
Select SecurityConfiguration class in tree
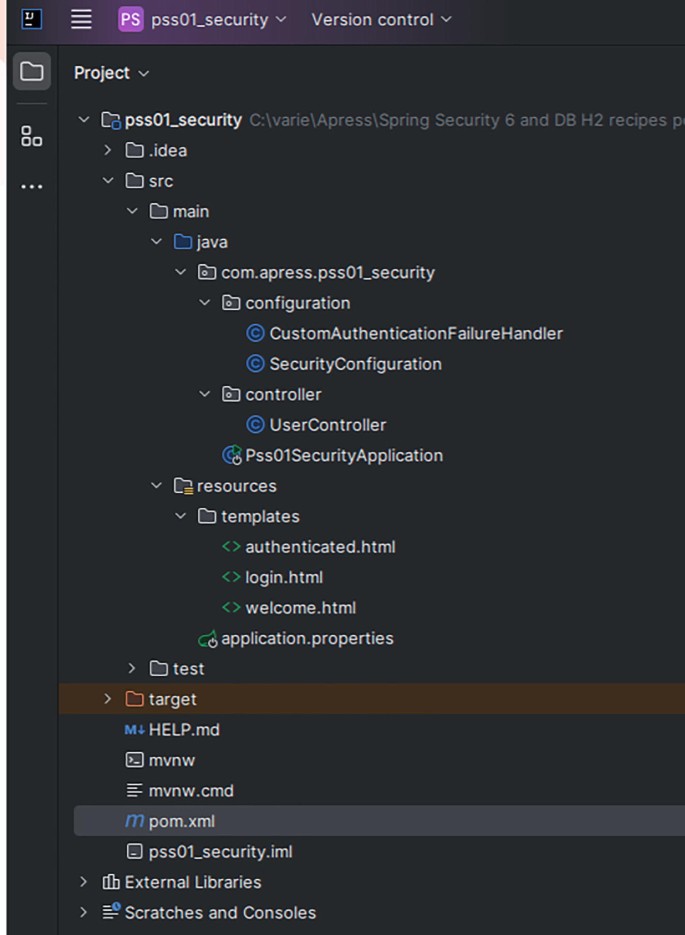click(x=355, y=364)
